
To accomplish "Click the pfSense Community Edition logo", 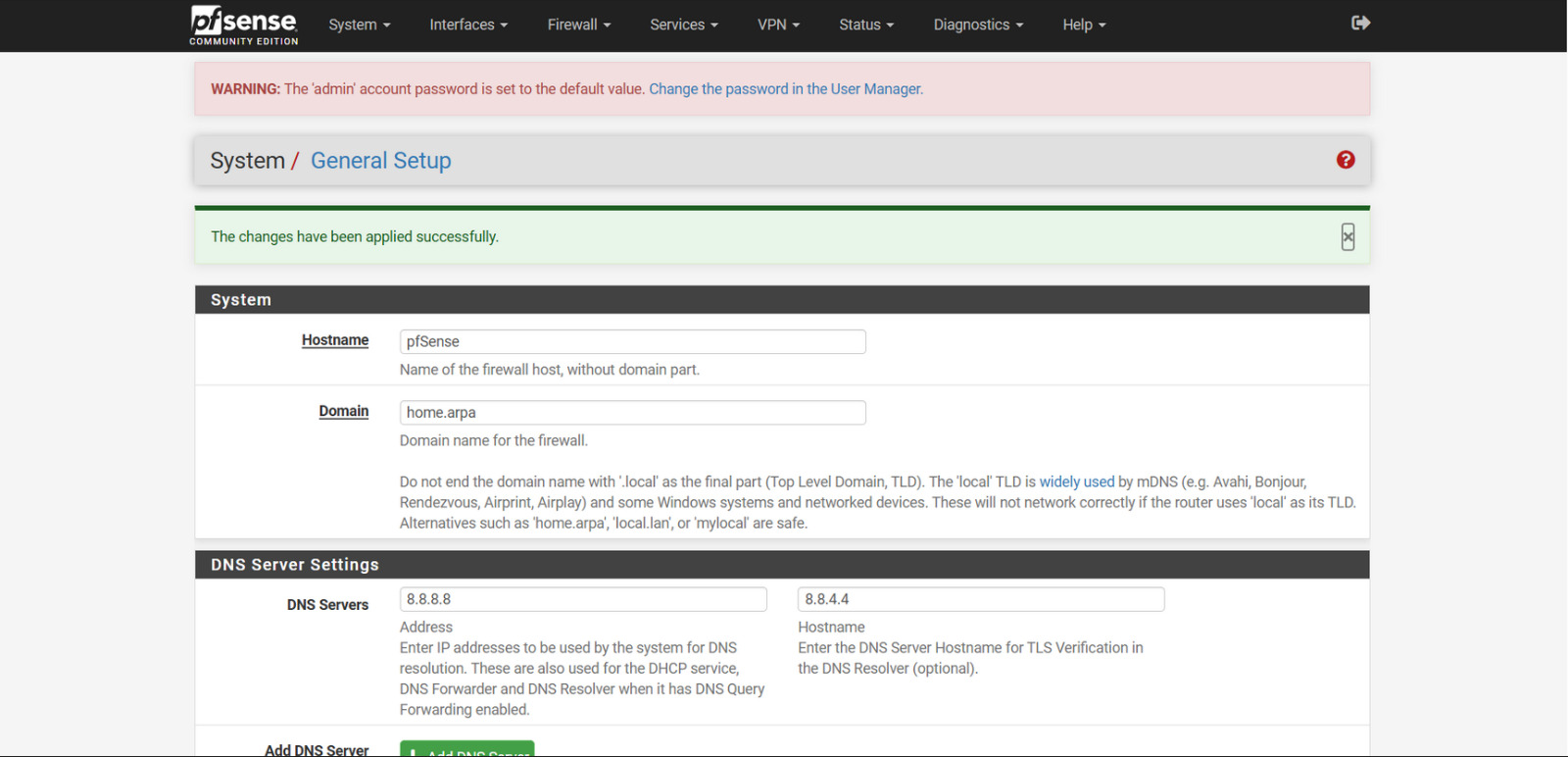I will (x=243, y=25).
